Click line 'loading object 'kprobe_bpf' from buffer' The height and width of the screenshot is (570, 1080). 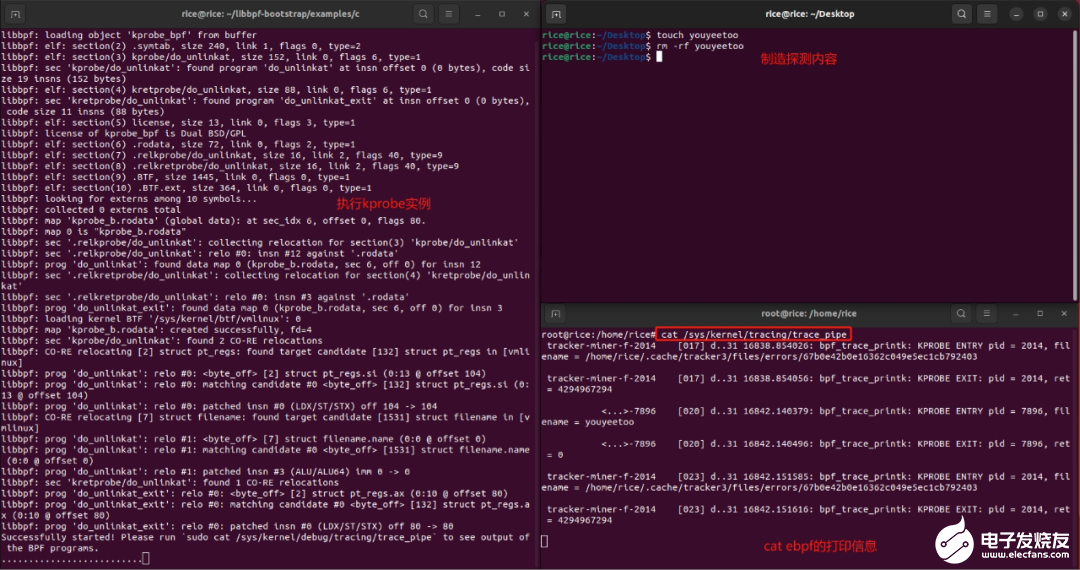(x=129, y=35)
